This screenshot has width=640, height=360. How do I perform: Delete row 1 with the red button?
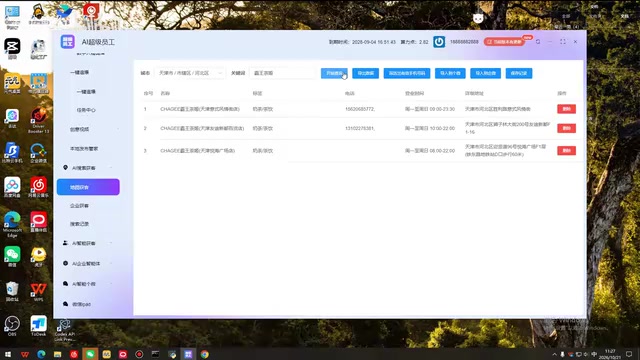(567, 109)
